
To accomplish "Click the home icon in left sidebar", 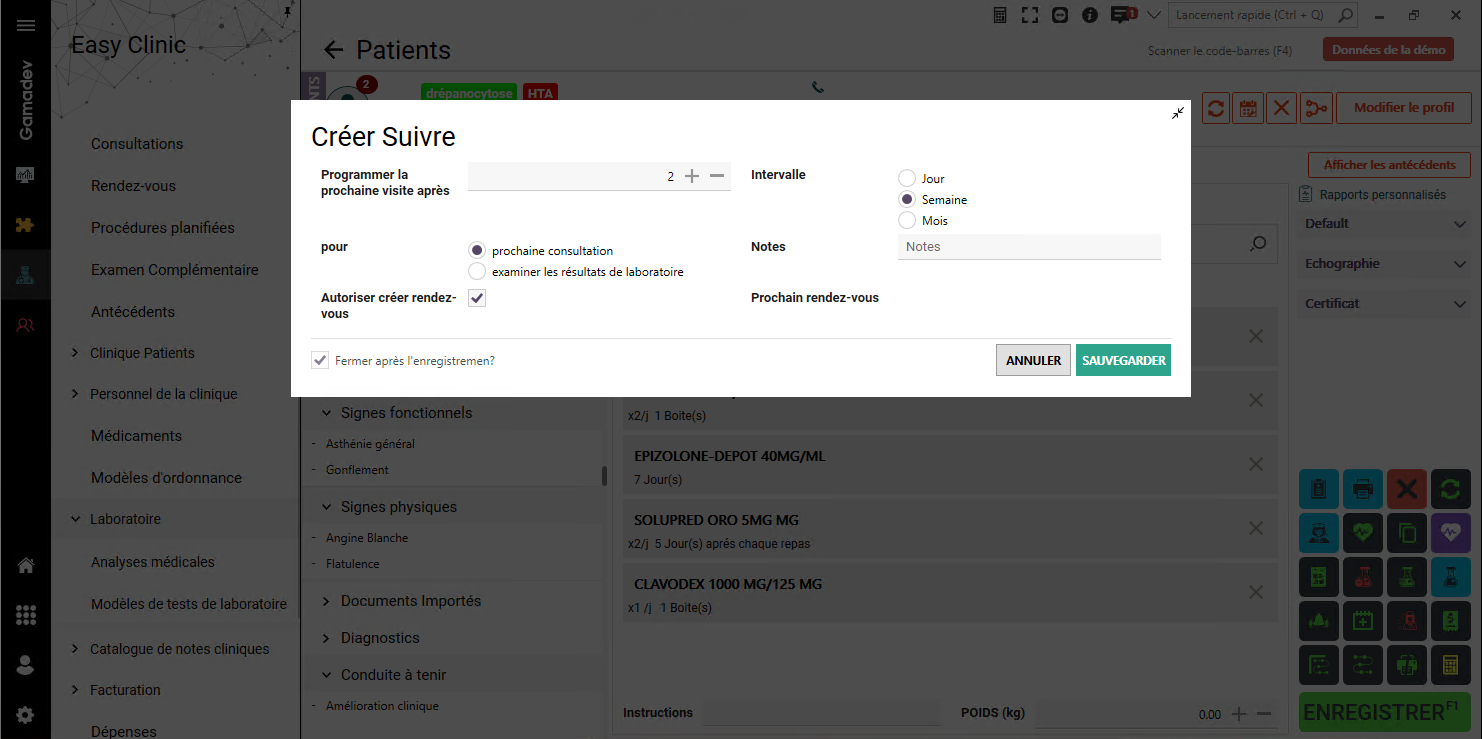I will click(x=26, y=566).
